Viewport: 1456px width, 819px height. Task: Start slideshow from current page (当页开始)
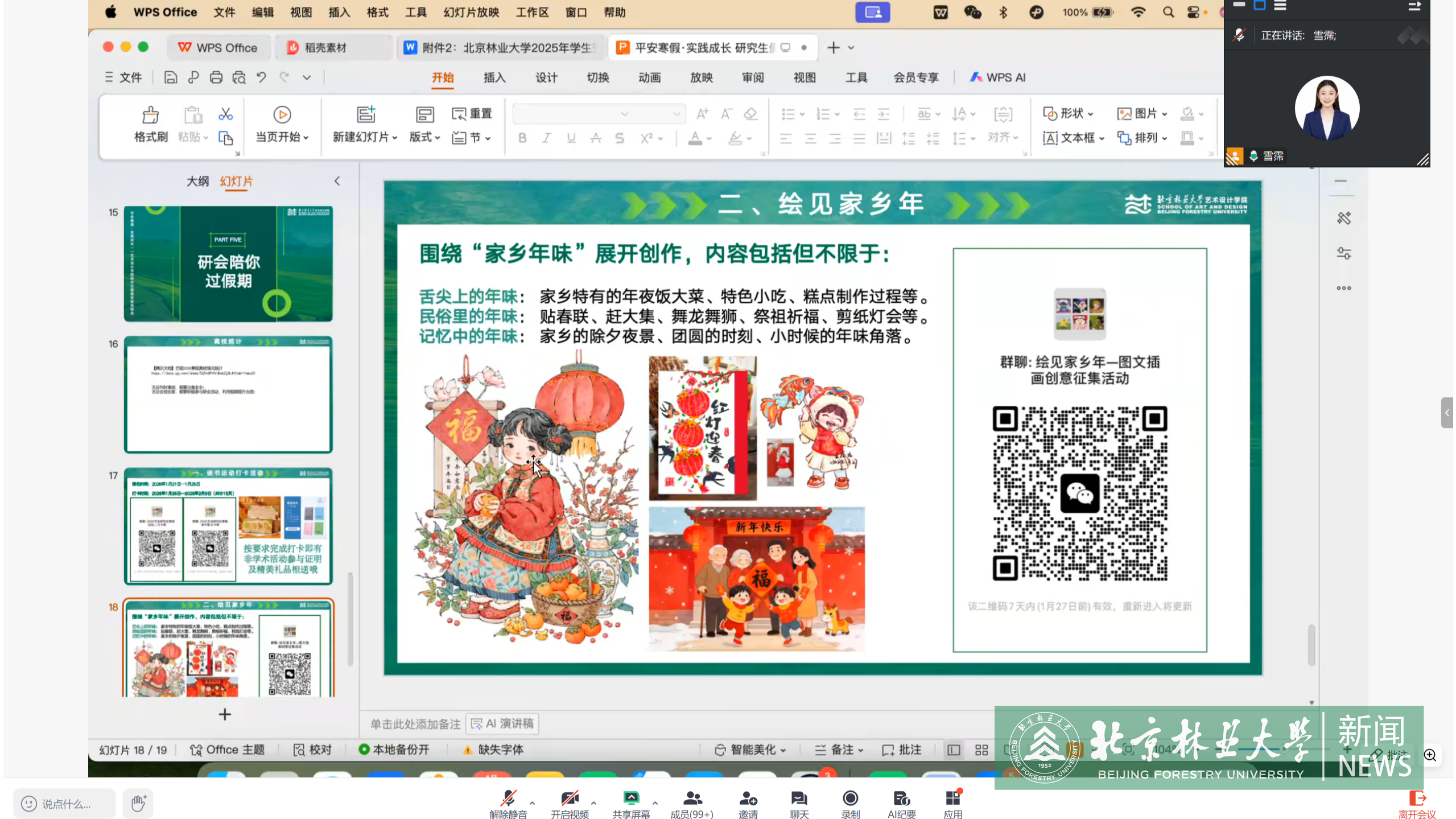coord(282,125)
